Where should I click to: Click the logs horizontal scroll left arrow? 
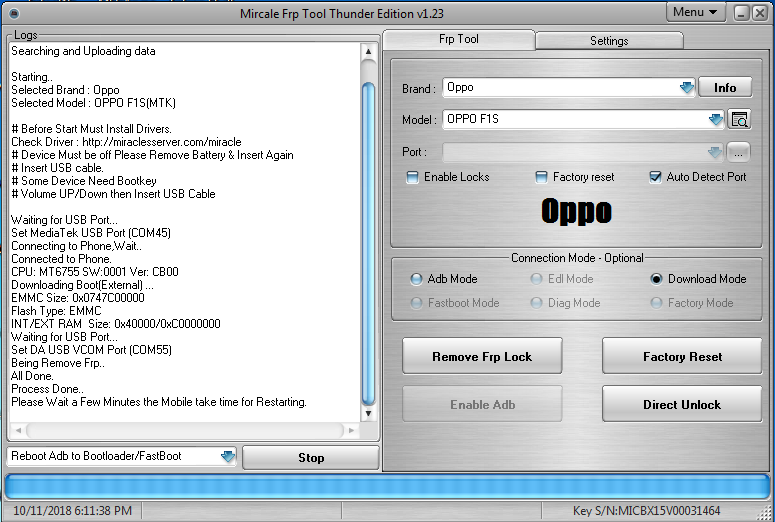click(18, 430)
